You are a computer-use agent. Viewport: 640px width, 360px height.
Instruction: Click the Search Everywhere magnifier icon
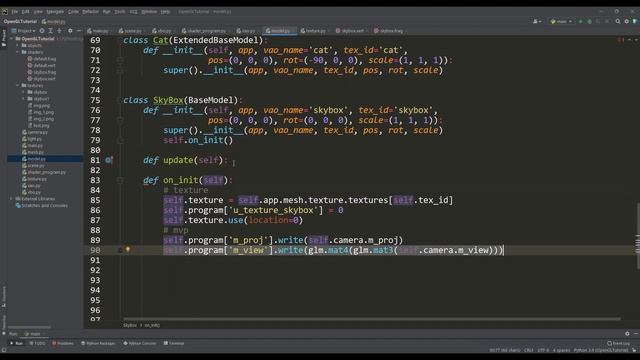click(x=618, y=21)
